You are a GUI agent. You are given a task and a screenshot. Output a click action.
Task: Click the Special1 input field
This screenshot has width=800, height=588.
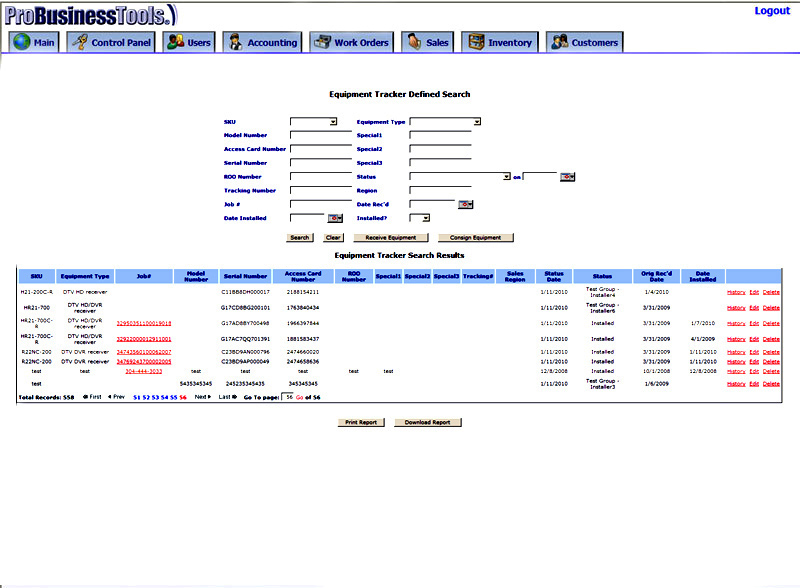pos(440,135)
